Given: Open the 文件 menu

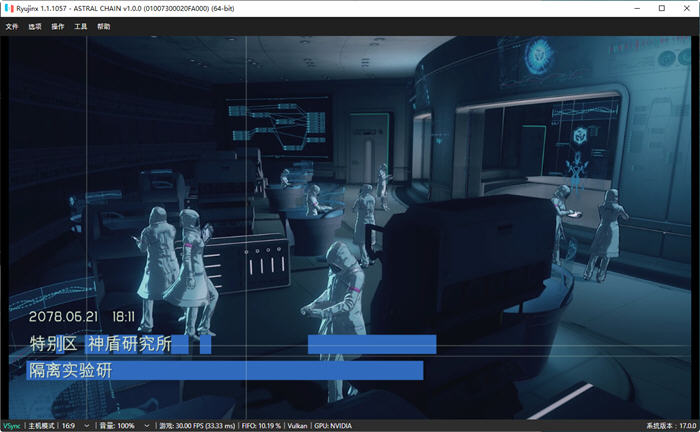Looking at the screenshot, I should 12,27.
